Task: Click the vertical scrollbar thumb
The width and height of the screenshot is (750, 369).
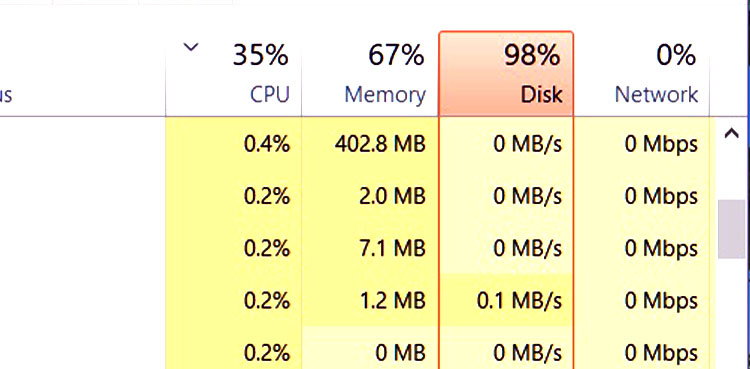Action: click(x=732, y=229)
